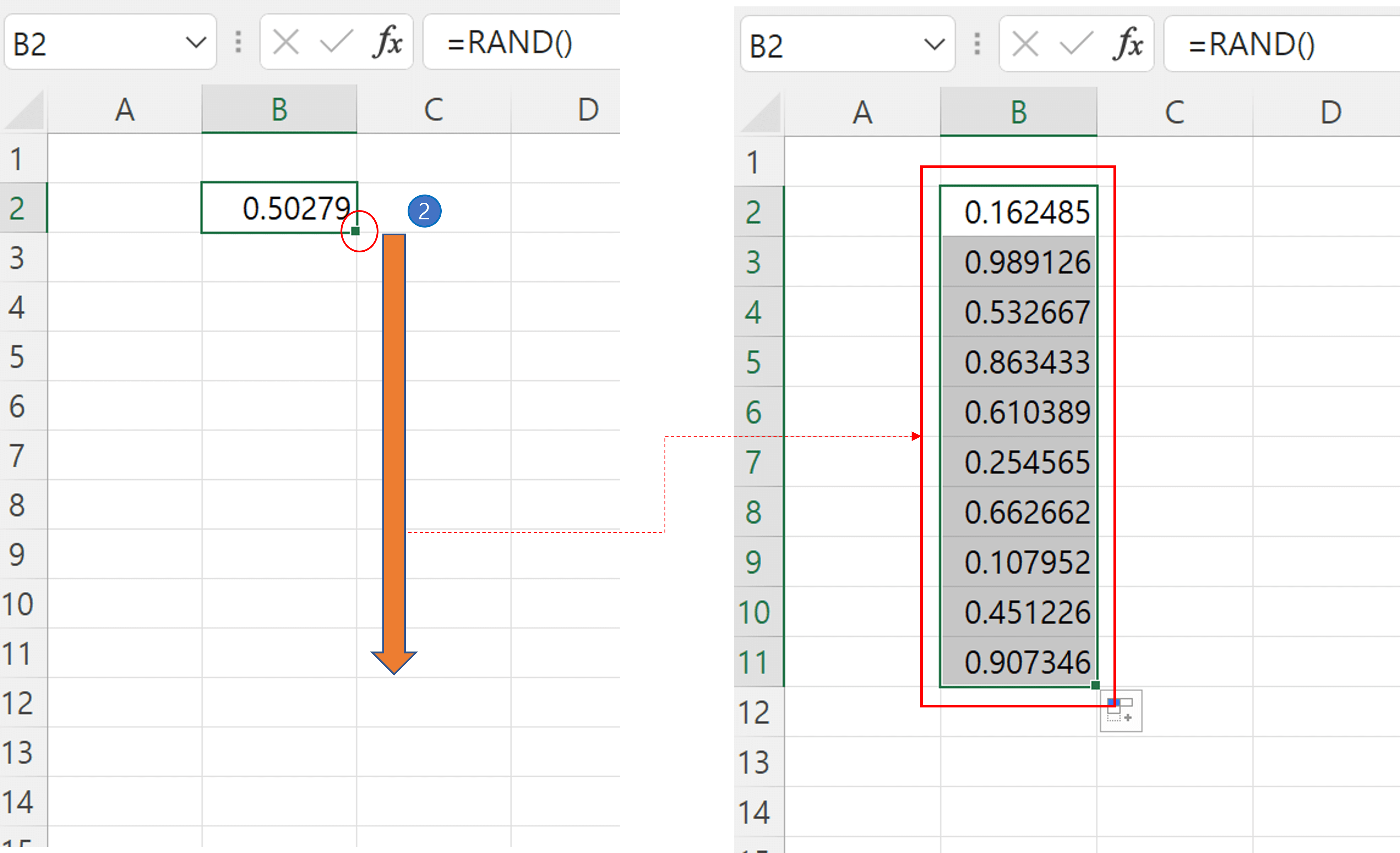Click left formula bar =RAND() text
Image resolution: width=1400 pixels, height=853 pixels.
(x=510, y=43)
